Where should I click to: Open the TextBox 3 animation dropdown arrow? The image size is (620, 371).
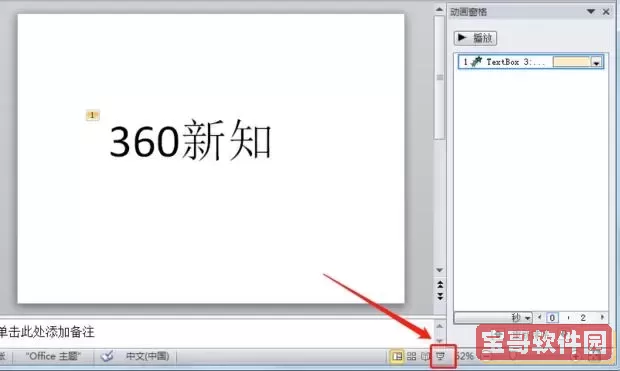point(596,62)
